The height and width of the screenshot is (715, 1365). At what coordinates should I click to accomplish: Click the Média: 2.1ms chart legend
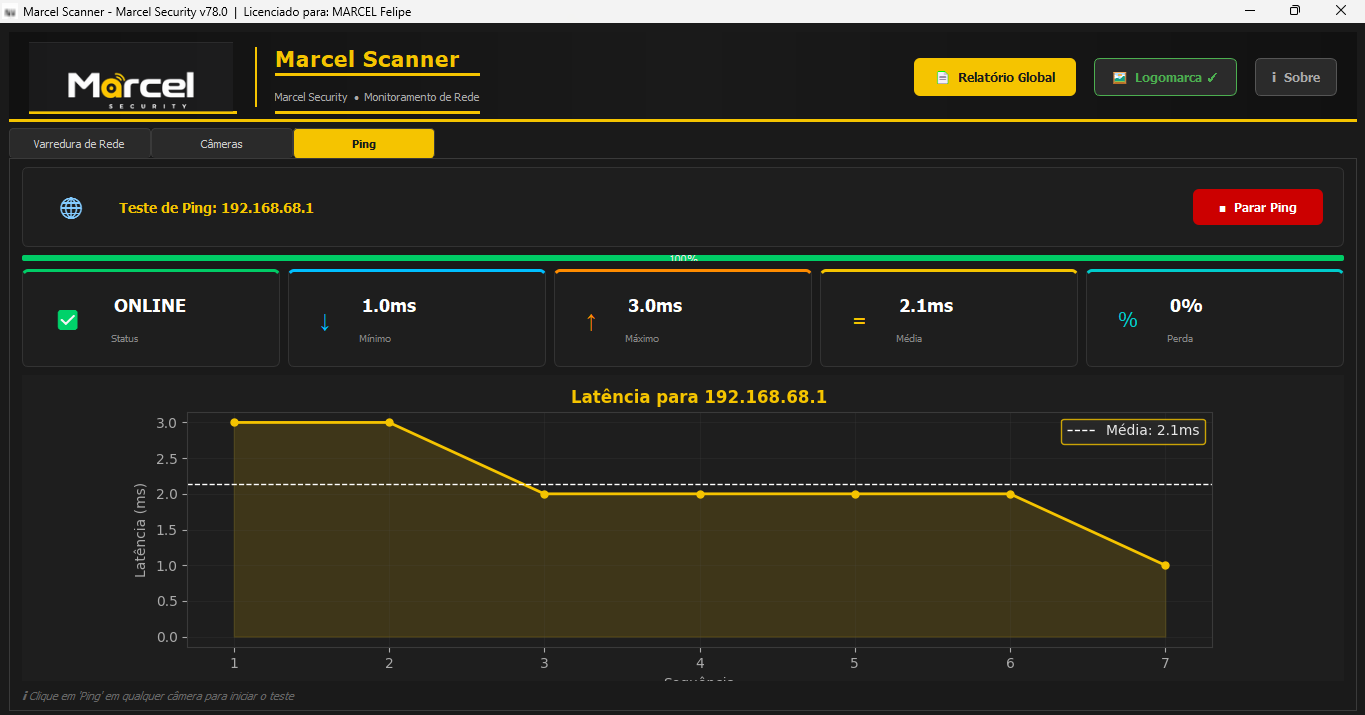pos(1134,431)
